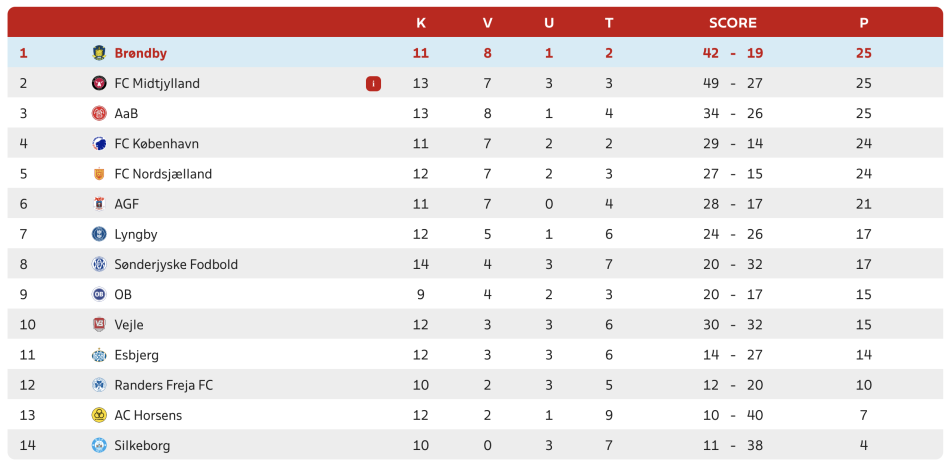Sort by the SCORE column header
The height and width of the screenshot is (467, 950).
(x=733, y=23)
